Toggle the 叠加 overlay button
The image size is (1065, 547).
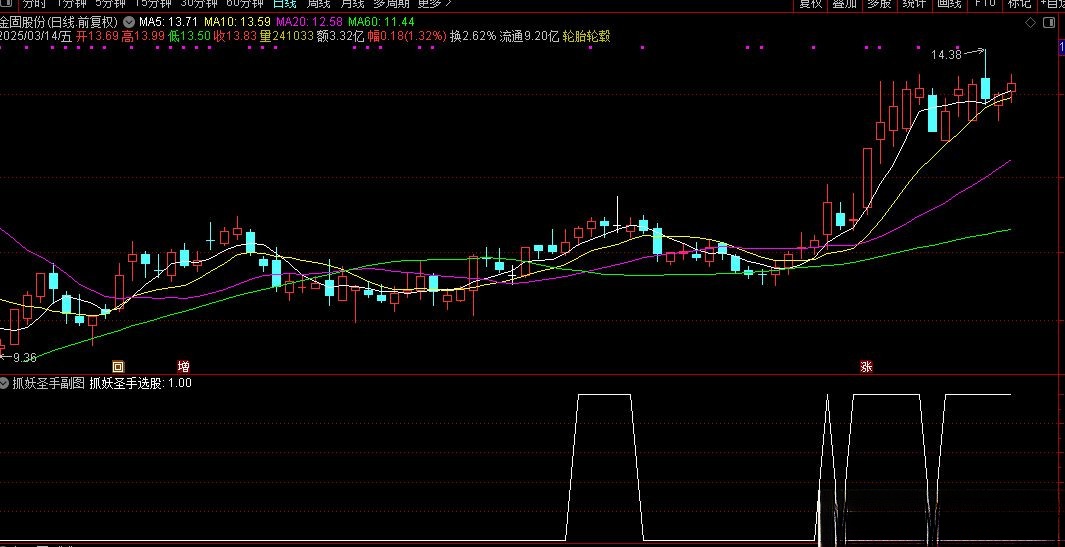click(x=845, y=3)
